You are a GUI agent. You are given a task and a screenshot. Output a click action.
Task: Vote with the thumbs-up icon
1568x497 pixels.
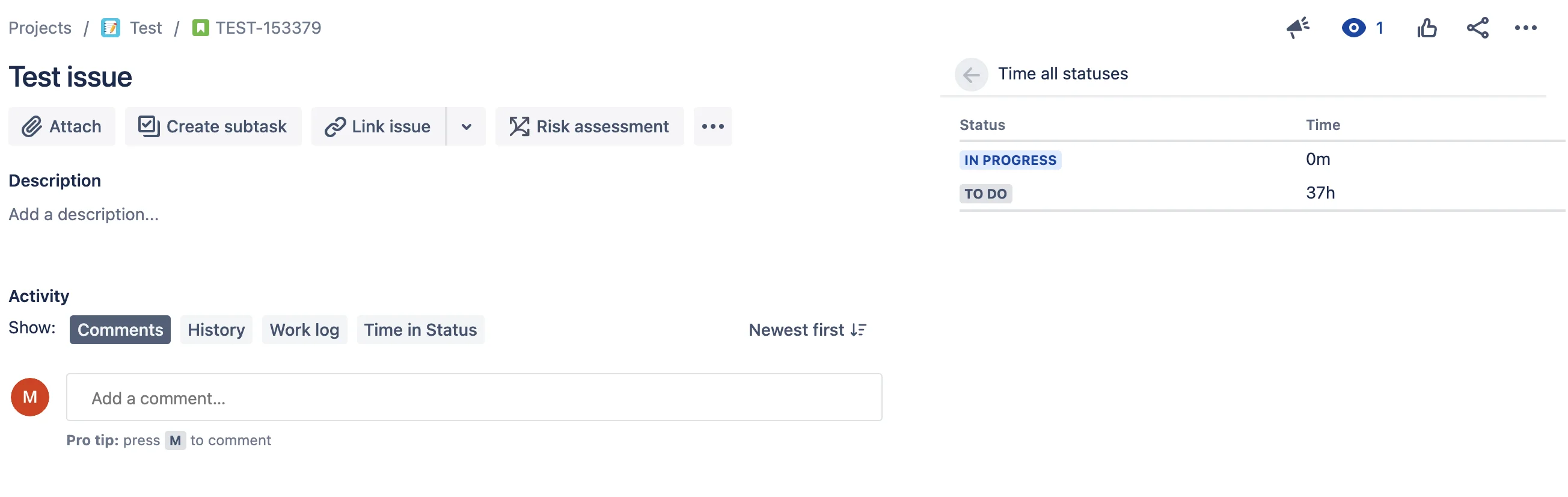[1426, 28]
